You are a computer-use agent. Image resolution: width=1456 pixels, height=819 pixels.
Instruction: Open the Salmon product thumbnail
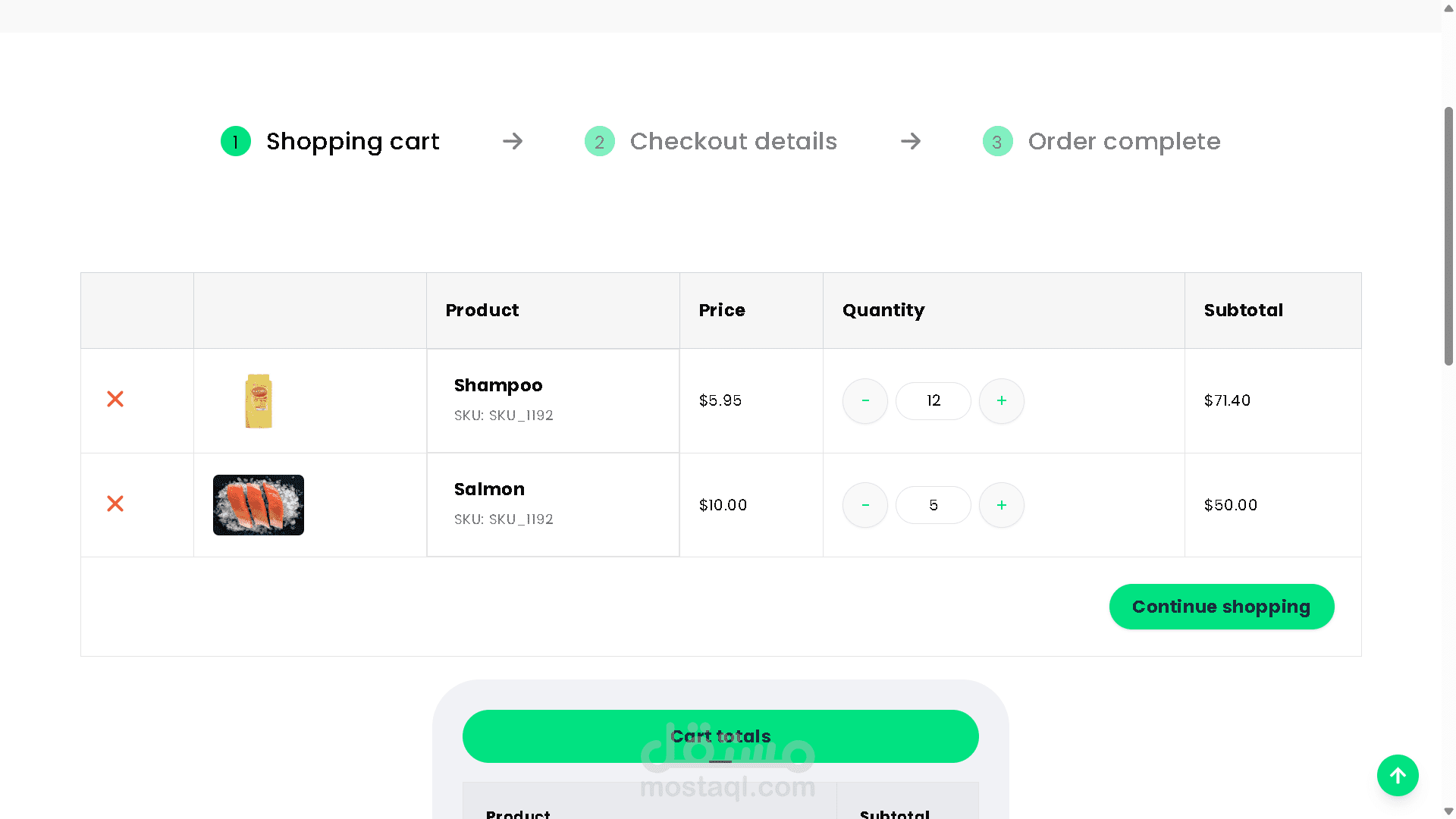click(259, 505)
